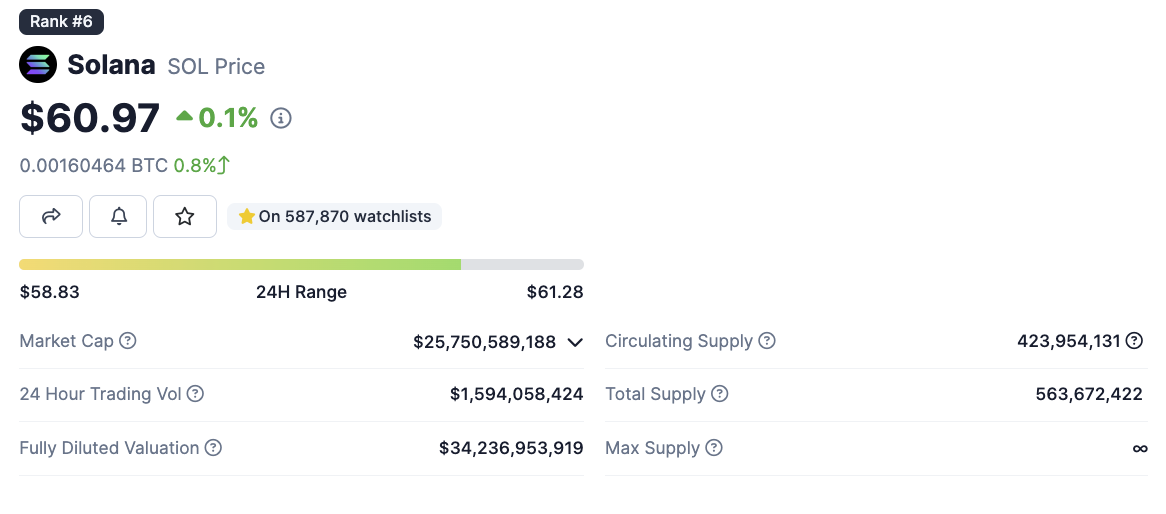Click On 587,870 watchlists badge
The image size is (1166, 514).
(335, 216)
